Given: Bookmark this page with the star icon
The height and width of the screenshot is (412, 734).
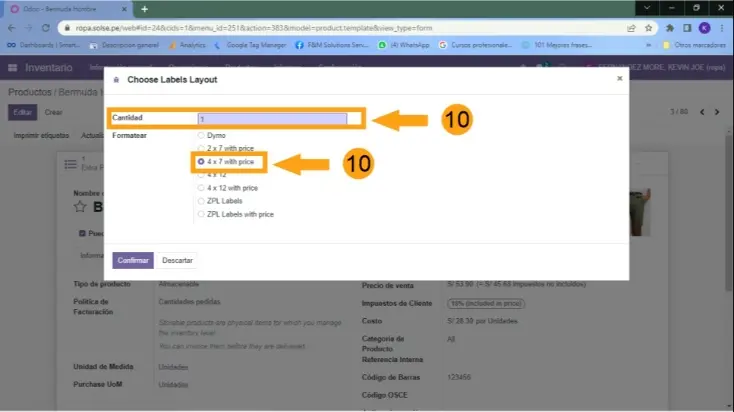Looking at the screenshot, I should coord(648,28).
